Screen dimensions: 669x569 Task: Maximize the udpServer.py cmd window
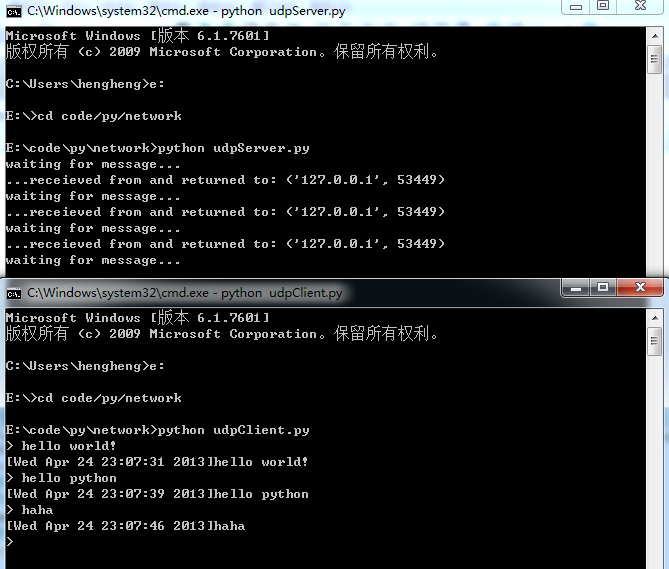click(603, 6)
